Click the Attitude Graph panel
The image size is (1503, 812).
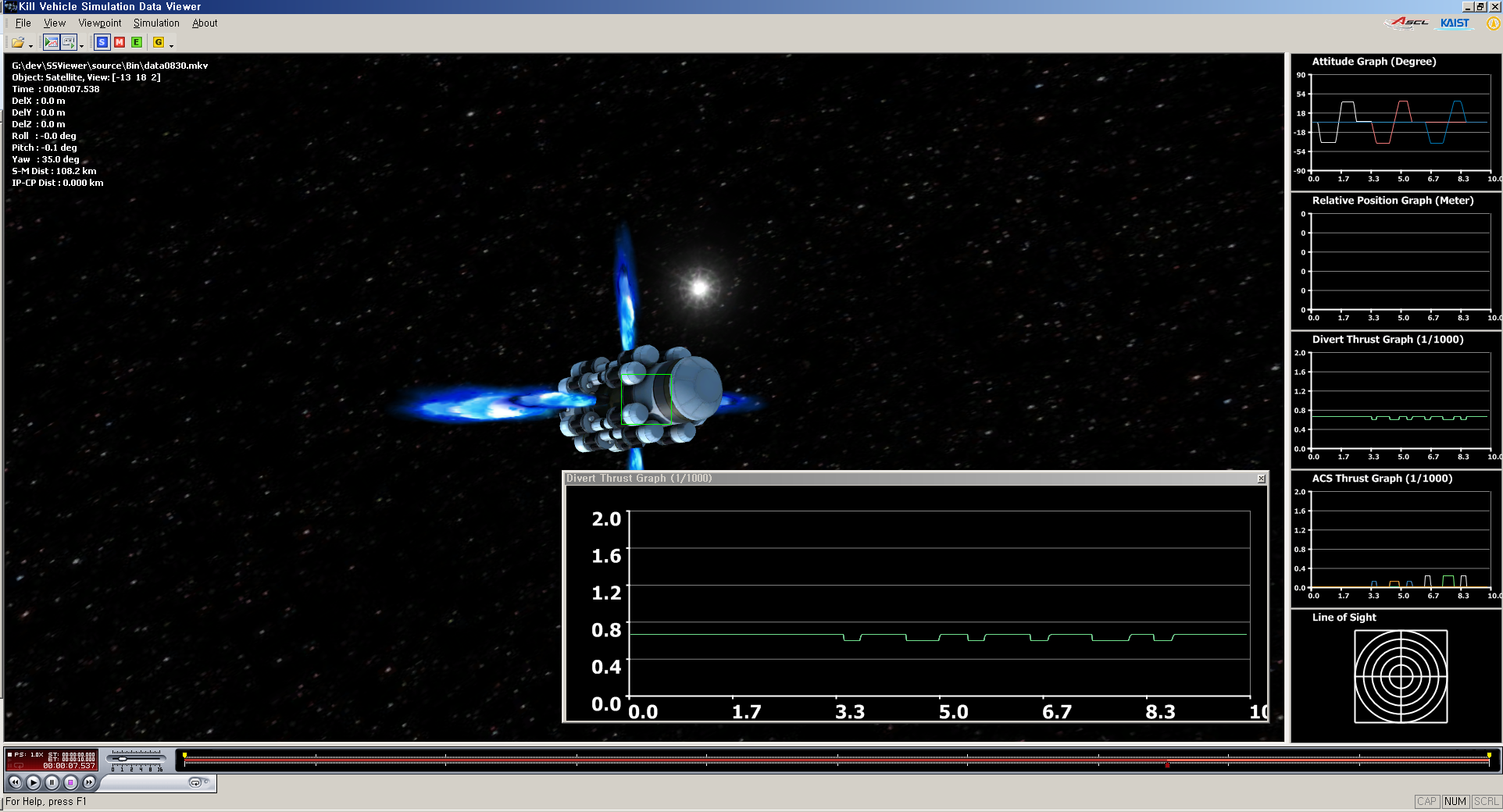coord(1397,122)
